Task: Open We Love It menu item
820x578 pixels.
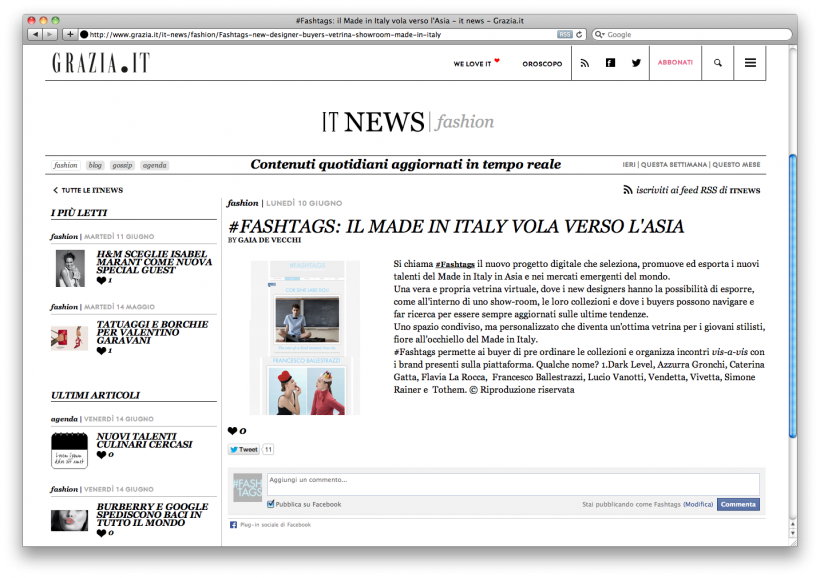Action: point(476,63)
